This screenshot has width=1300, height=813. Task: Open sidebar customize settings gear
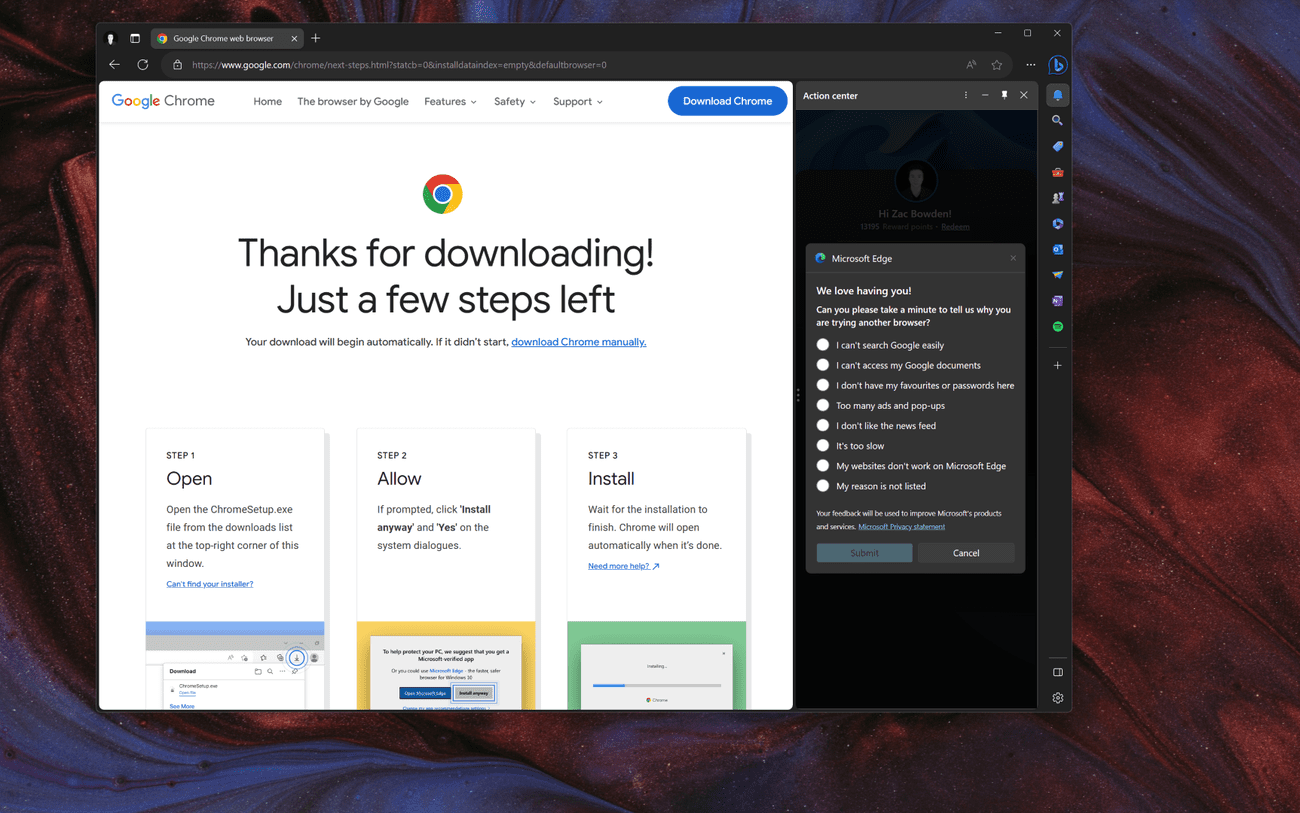1057,697
